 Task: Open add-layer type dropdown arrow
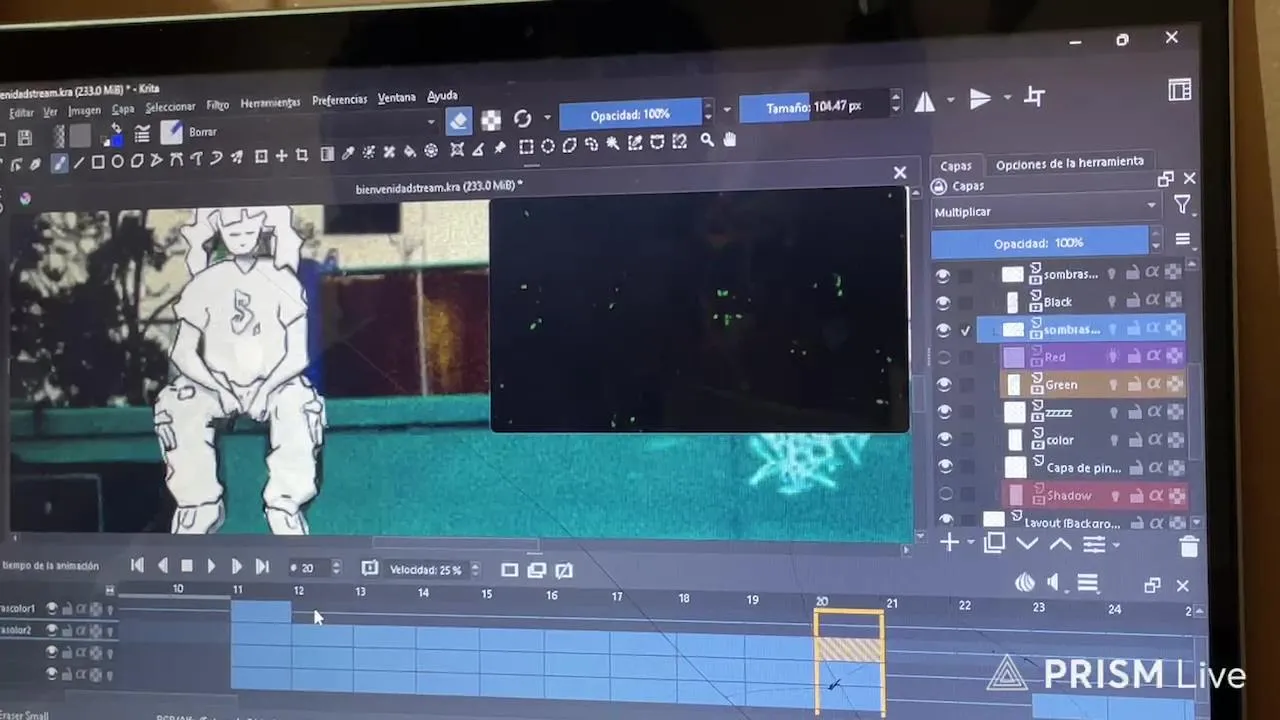click(x=970, y=544)
